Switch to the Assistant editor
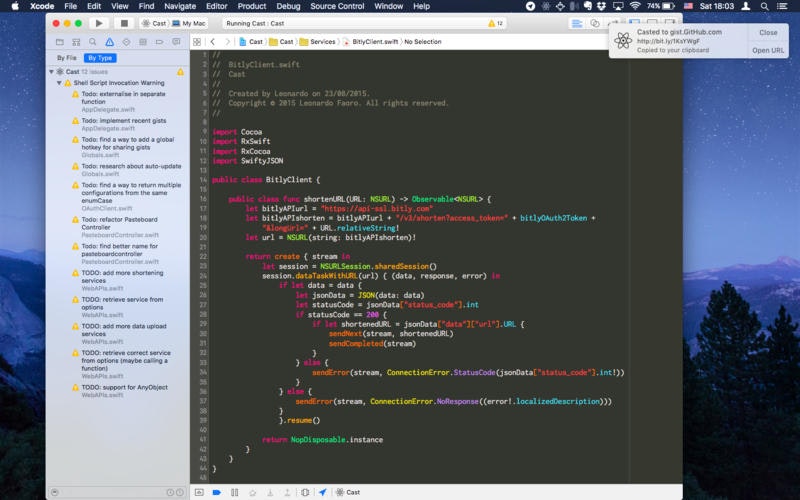Screen dimensions: 800x500 pyautogui.click(x=595, y=23)
